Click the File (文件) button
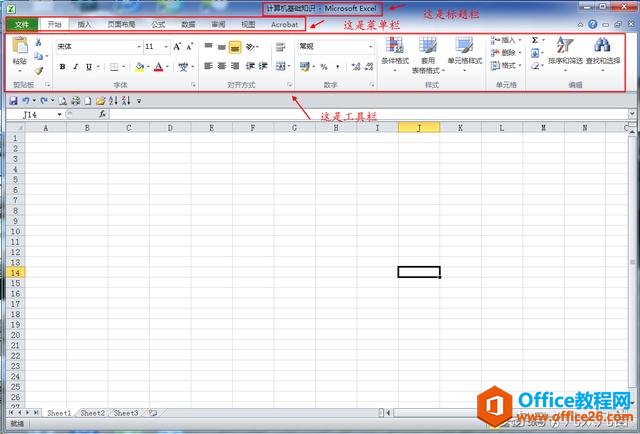 tap(22, 24)
